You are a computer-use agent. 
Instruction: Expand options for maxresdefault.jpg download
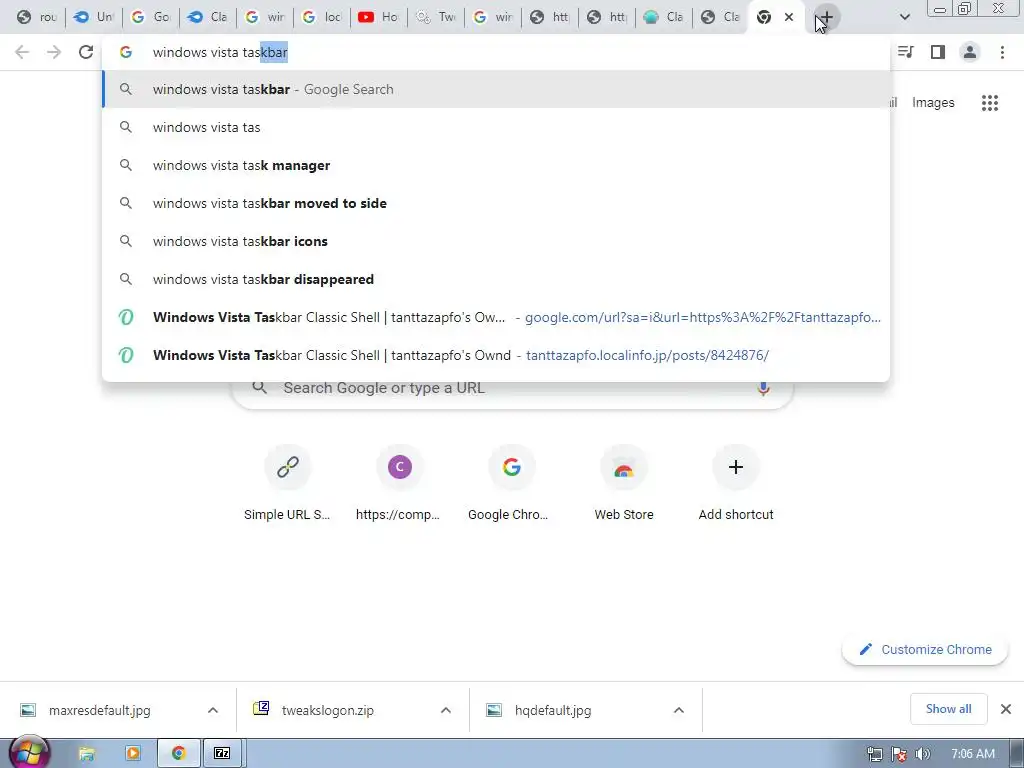click(213, 710)
